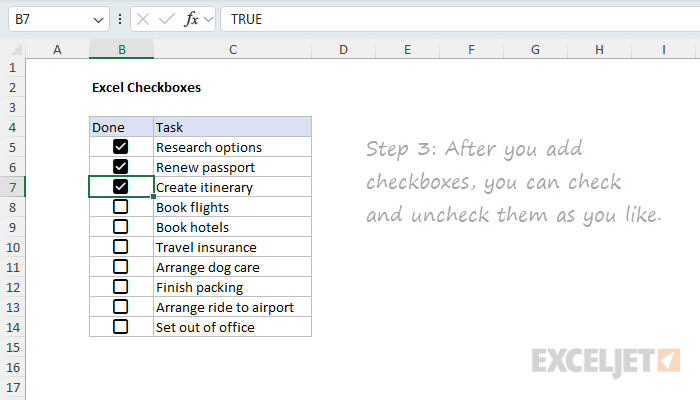
Task: Check the Finish packing checkbox
Action: click(121, 287)
